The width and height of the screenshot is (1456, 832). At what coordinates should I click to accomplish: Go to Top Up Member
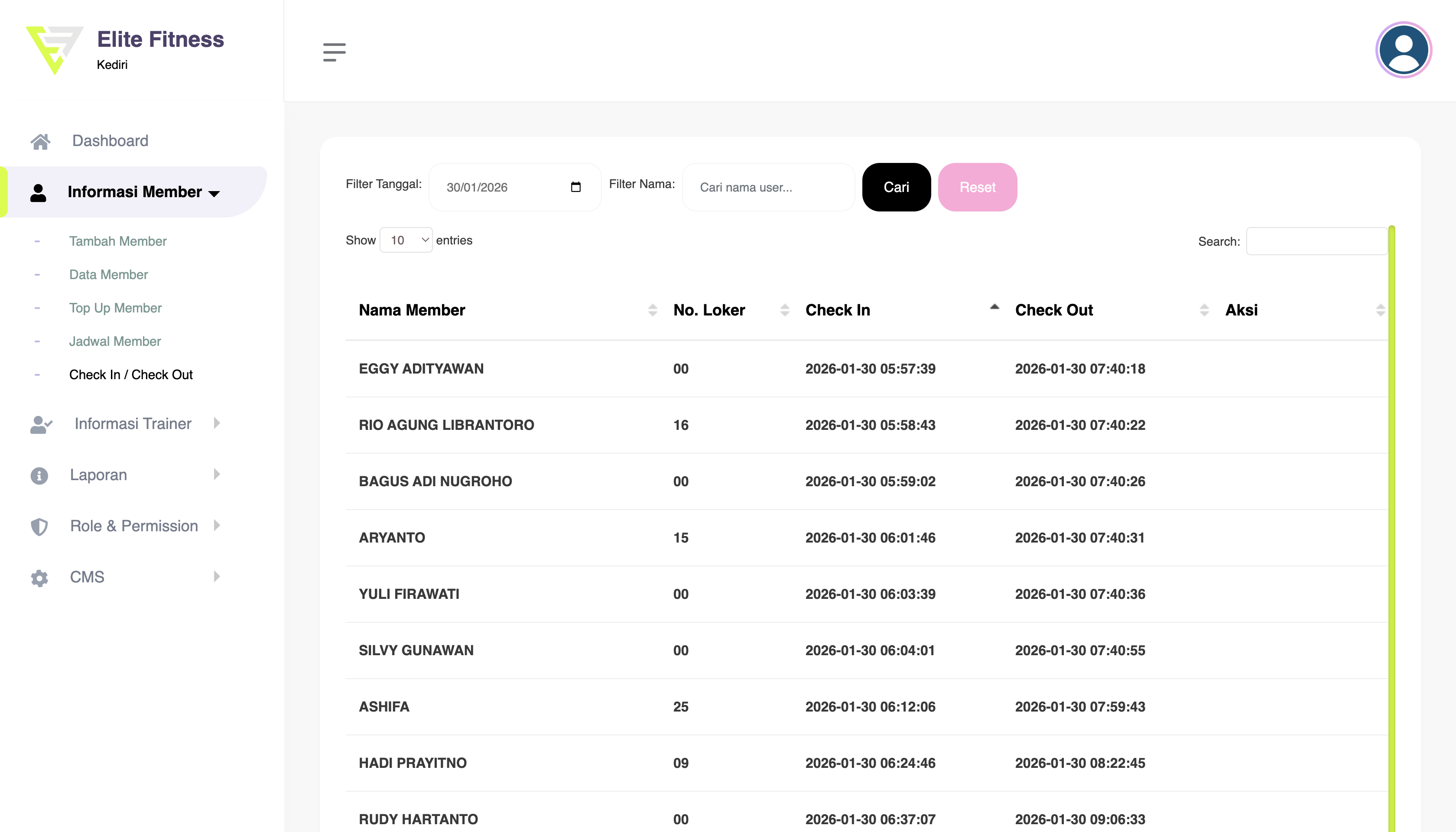pyautogui.click(x=115, y=308)
